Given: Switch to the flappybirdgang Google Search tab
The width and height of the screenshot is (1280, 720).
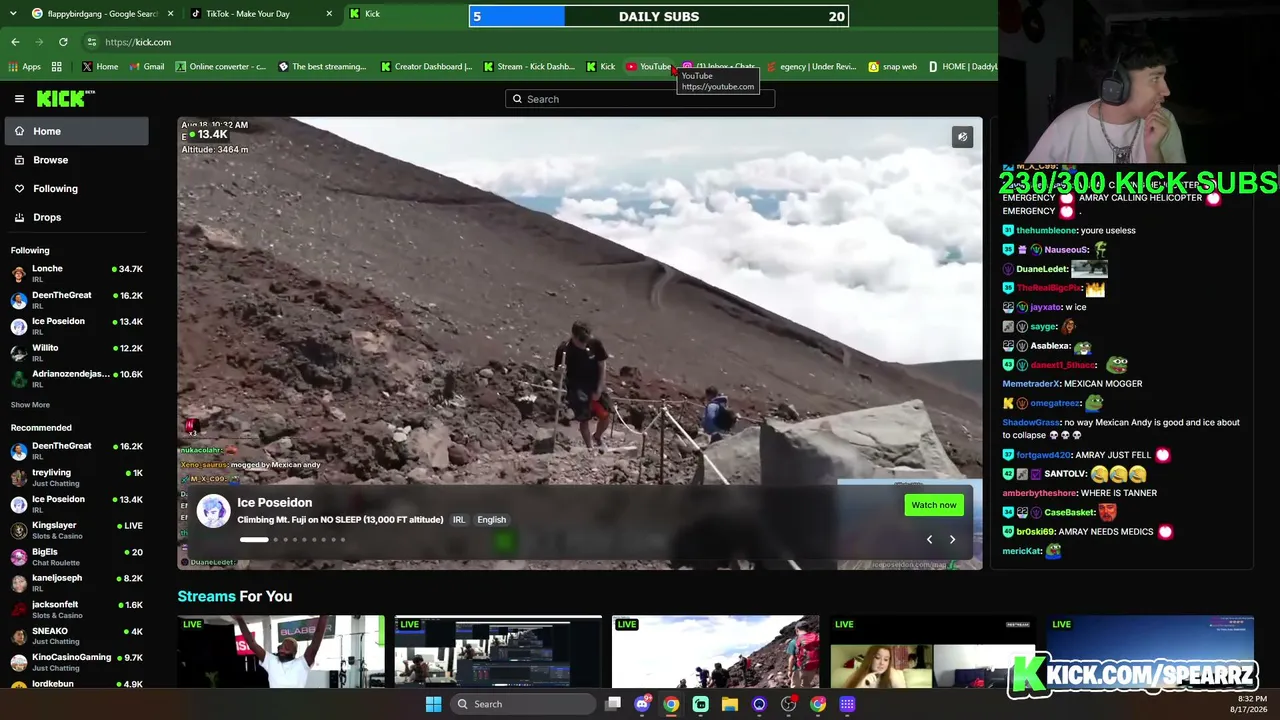Looking at the screenshot, I should point(102,14).
